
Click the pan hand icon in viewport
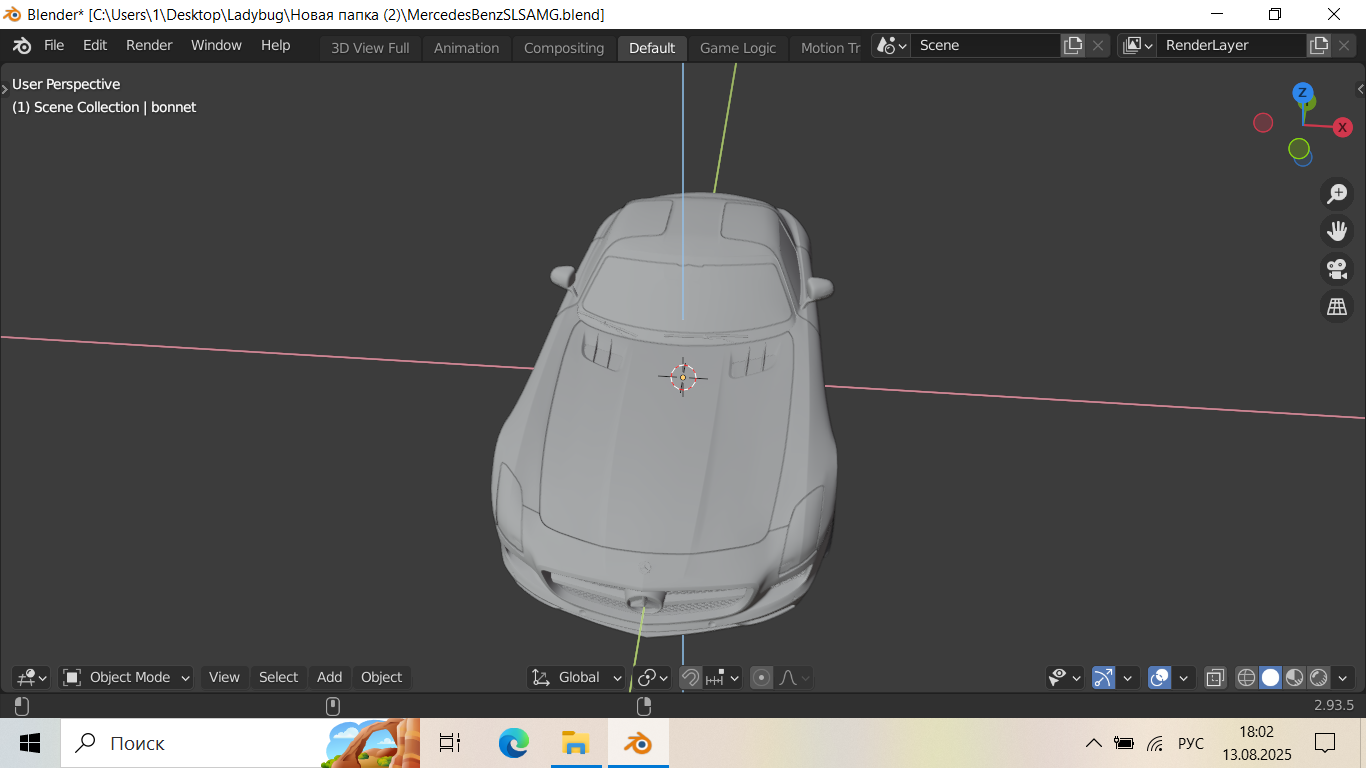click(1337, 231)
